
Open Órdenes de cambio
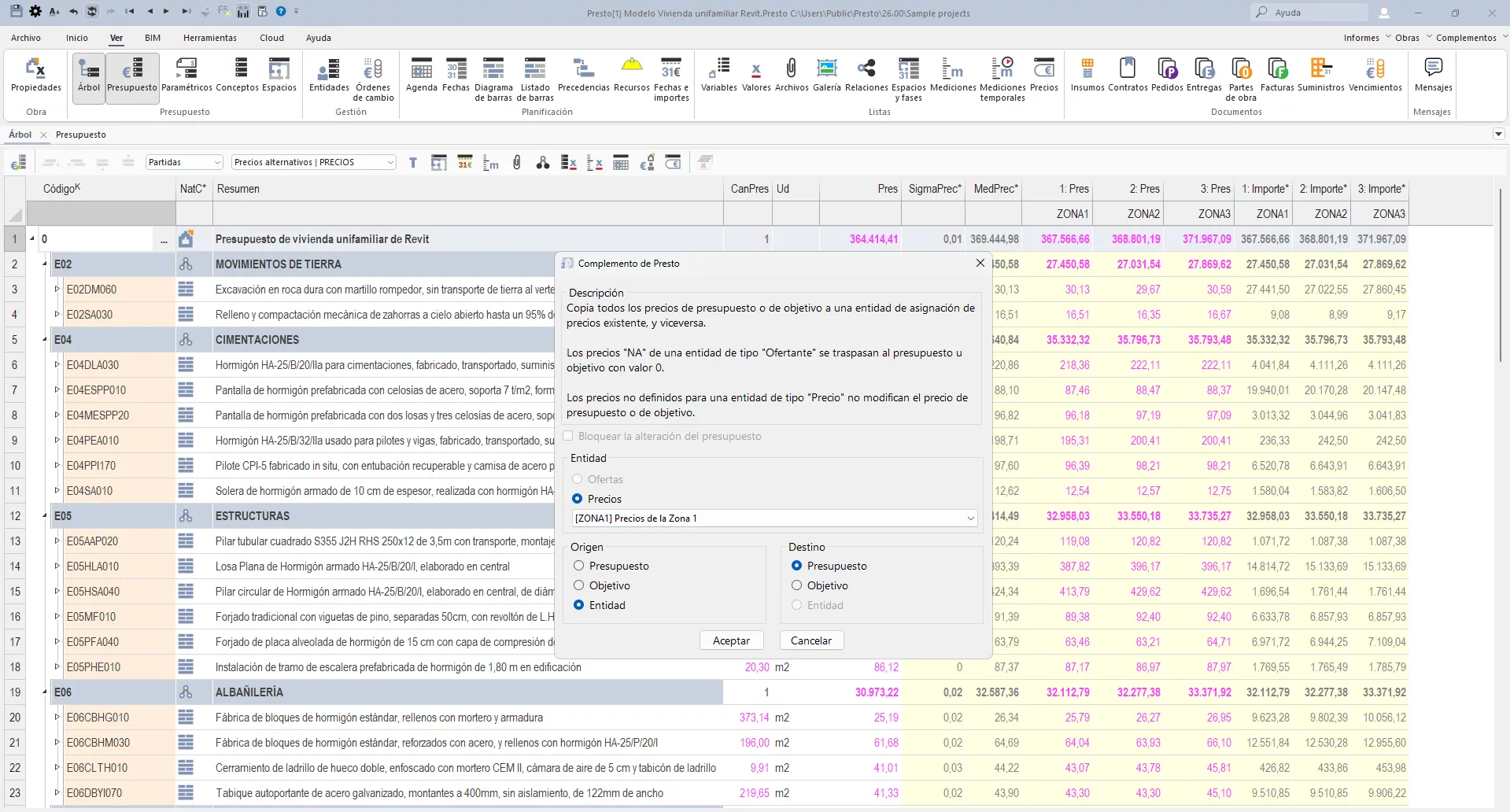pyautogui.click(x=373, y=79)
